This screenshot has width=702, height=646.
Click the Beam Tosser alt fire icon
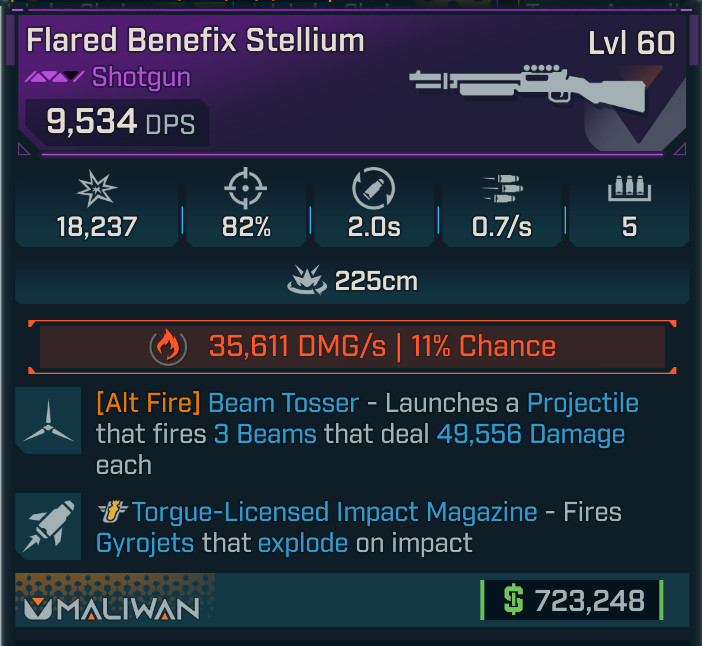48,420
